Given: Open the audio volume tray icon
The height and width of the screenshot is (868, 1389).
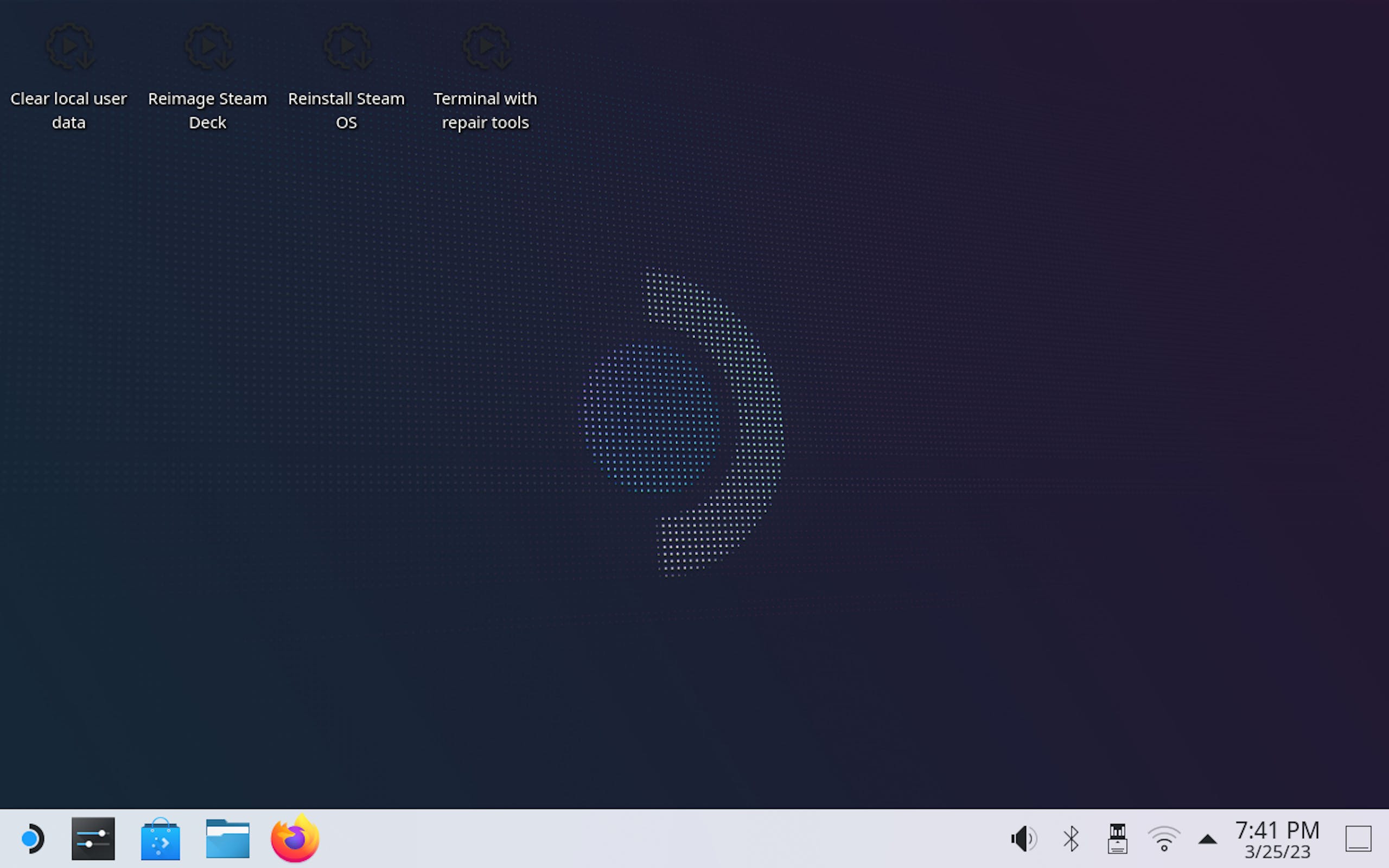Looking at the screenshot, I should click(x=1023, y=839).
